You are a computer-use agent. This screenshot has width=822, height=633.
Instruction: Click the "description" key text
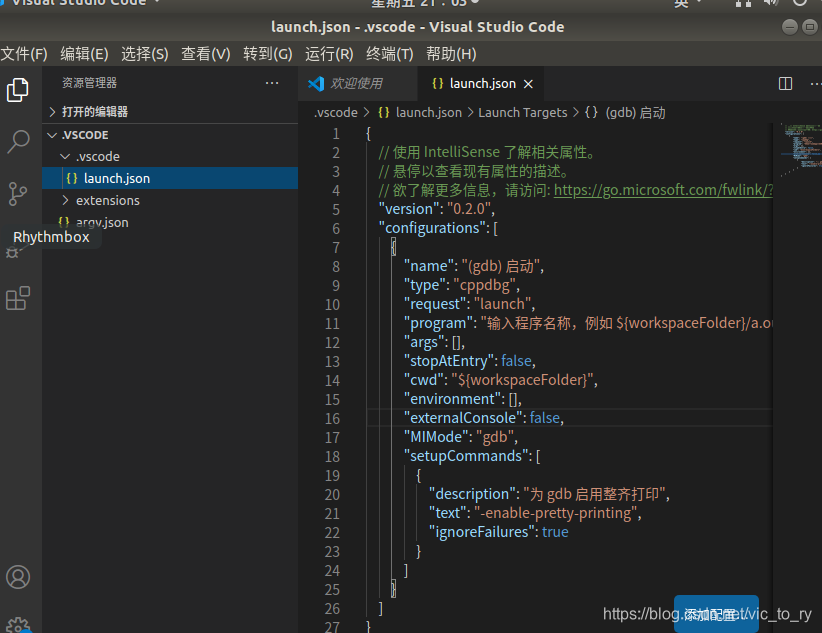tap(472, 494)
